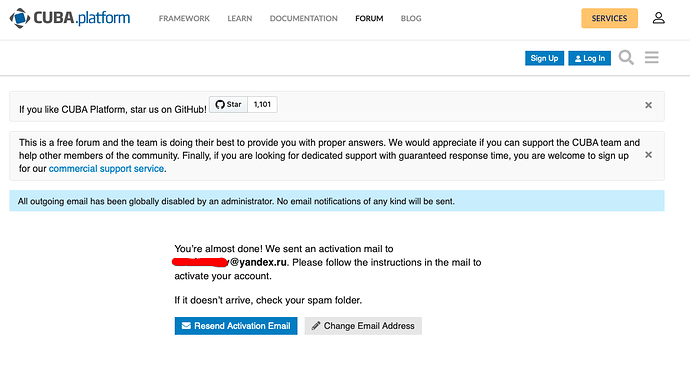
Task: Click Change Email Address button
Action: coord(363,326)
